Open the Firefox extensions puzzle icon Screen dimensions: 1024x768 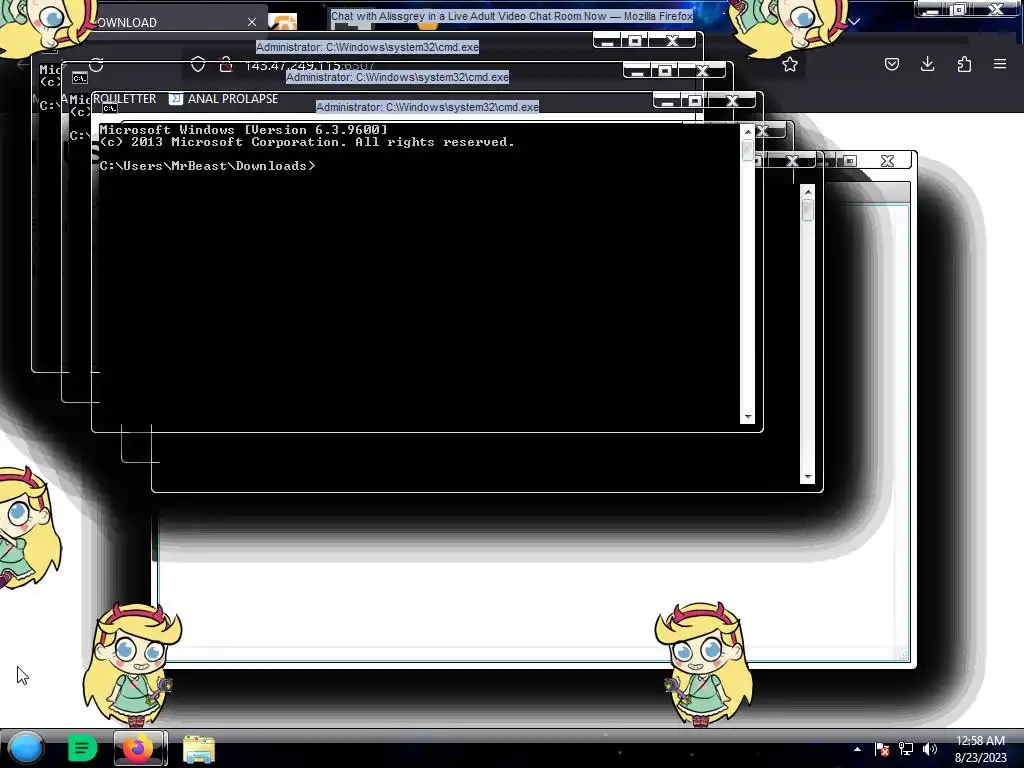pos(964,64)
